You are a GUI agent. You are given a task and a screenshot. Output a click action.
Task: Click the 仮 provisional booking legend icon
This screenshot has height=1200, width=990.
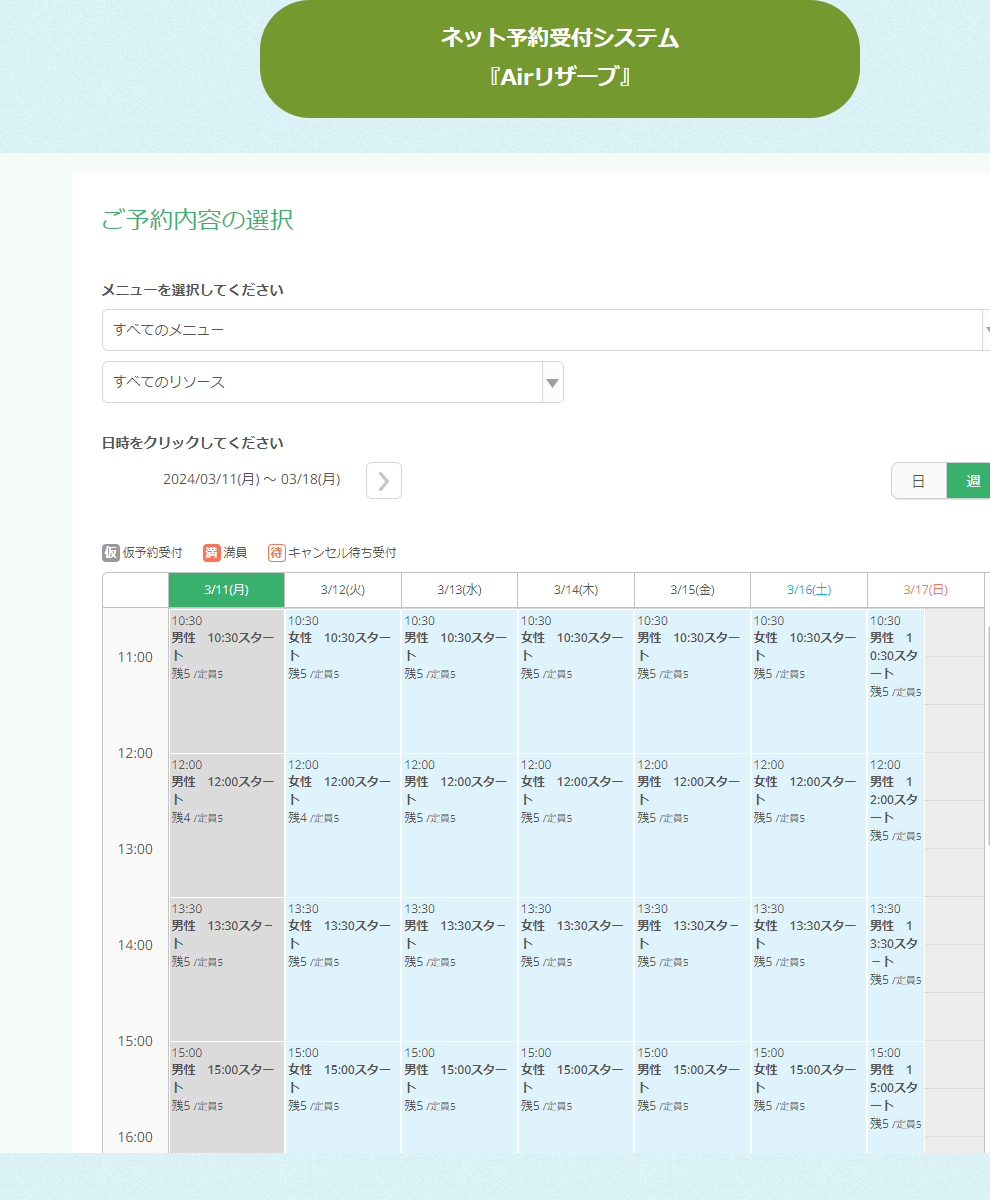click(x=111, y=552)
